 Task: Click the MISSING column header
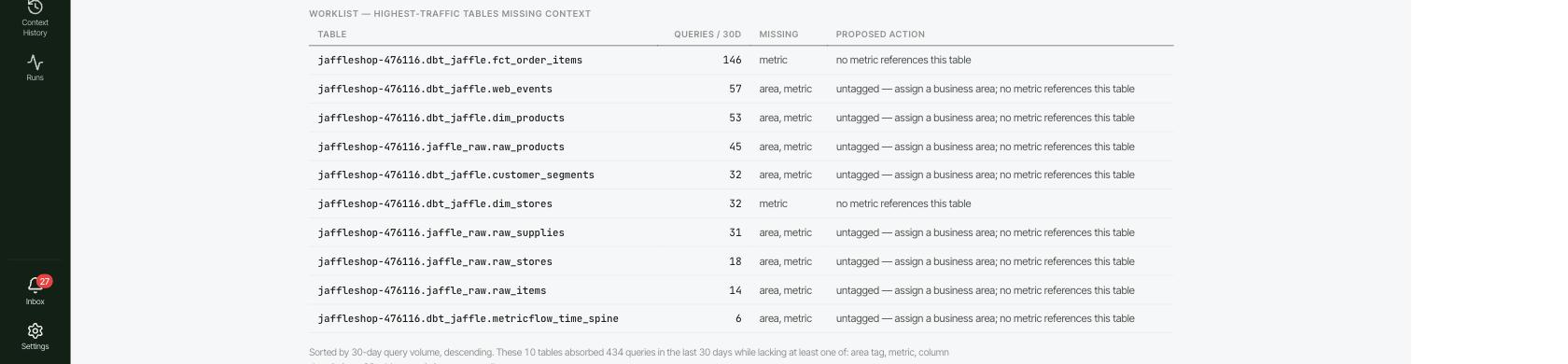point(778,35)
